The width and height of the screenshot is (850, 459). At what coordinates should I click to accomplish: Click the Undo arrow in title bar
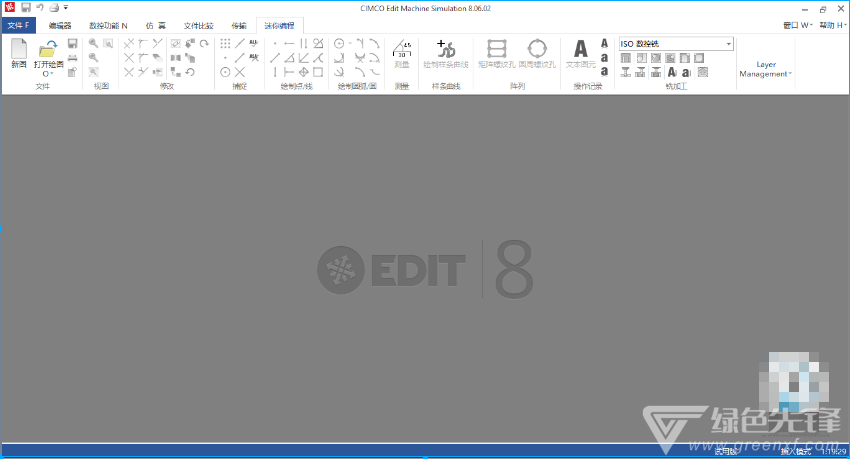[x=39, y=8]
